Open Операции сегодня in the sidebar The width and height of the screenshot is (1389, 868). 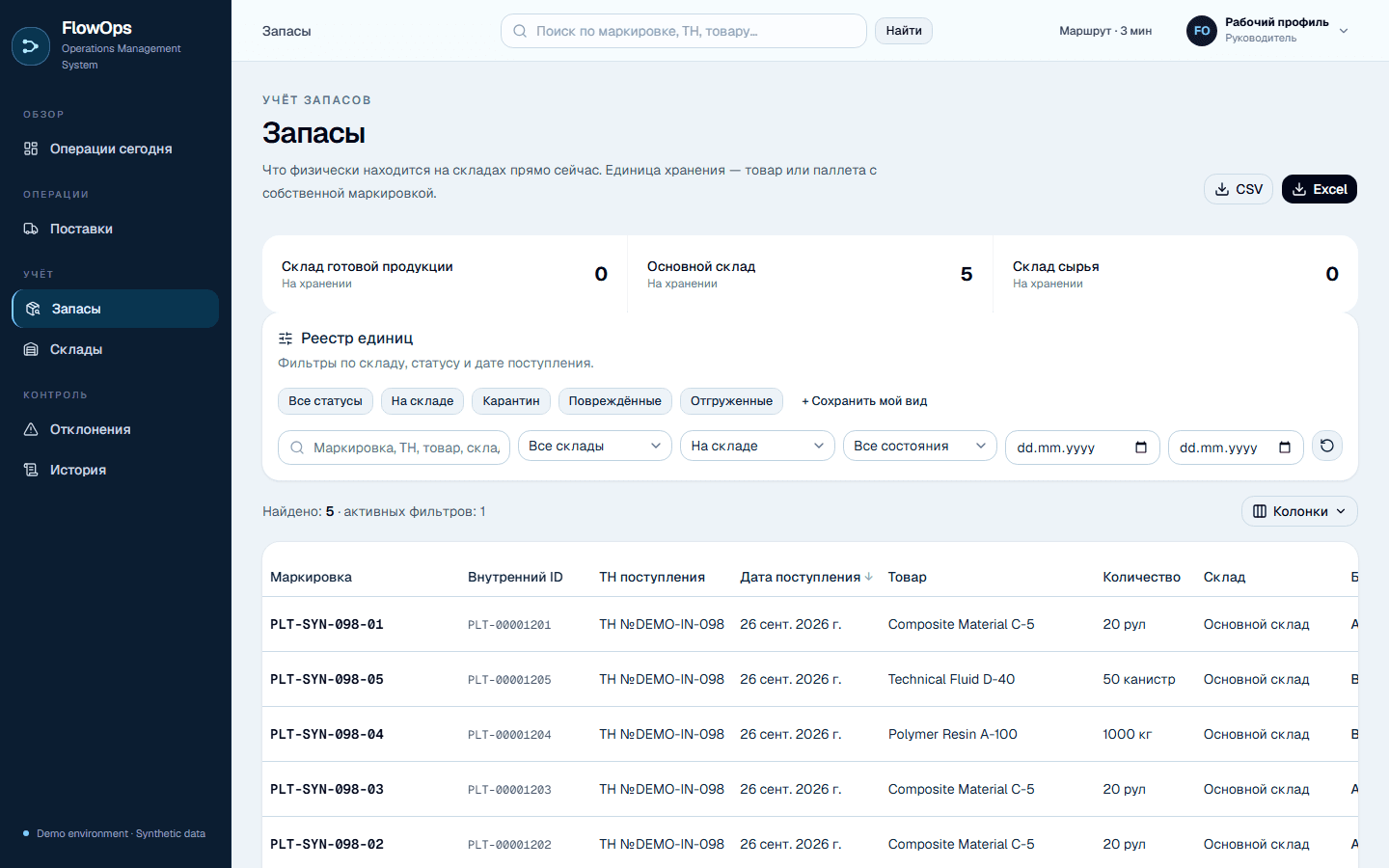tap(116, 149)
